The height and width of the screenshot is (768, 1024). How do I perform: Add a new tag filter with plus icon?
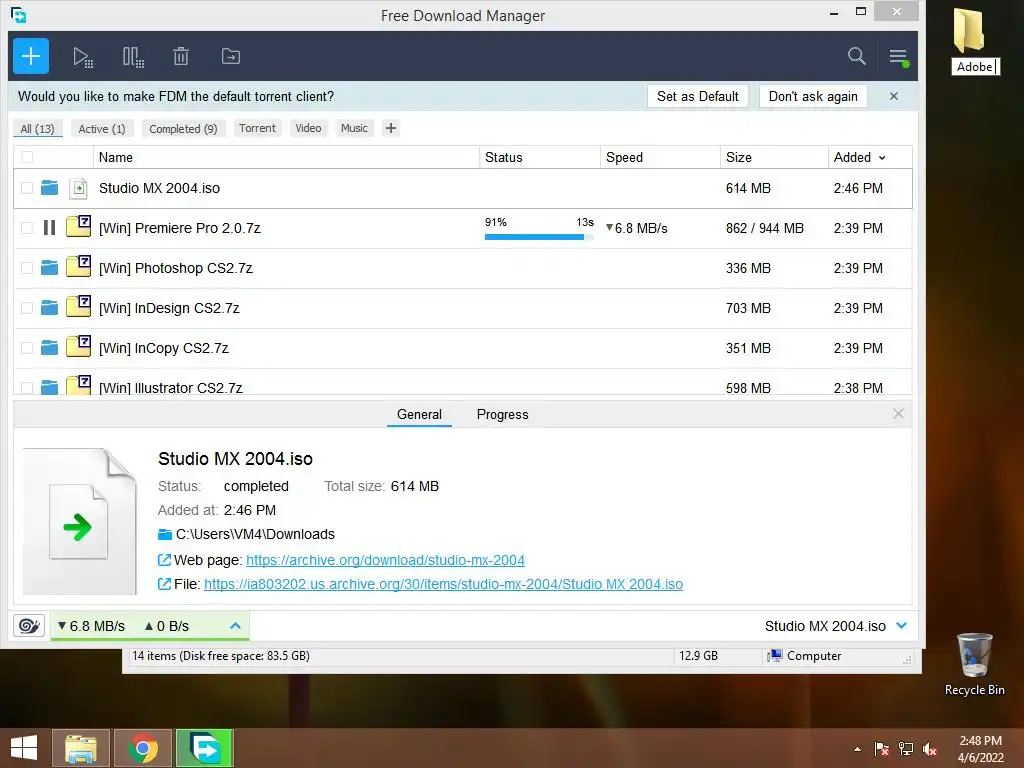click(x=391, y=128)
